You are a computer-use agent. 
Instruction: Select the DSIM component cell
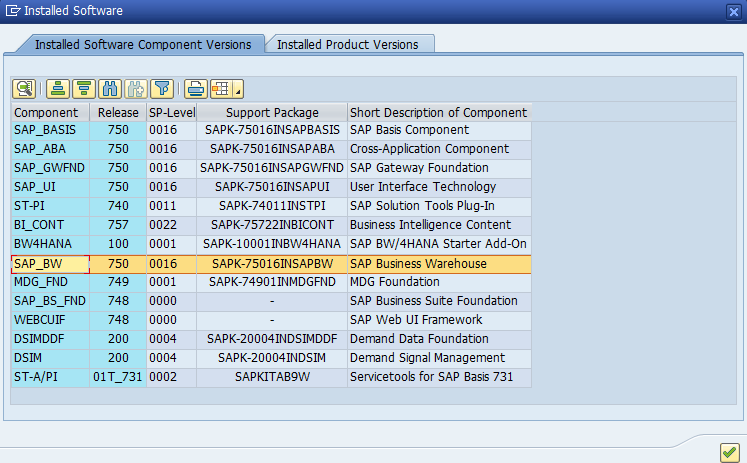[x=50, y=358]
